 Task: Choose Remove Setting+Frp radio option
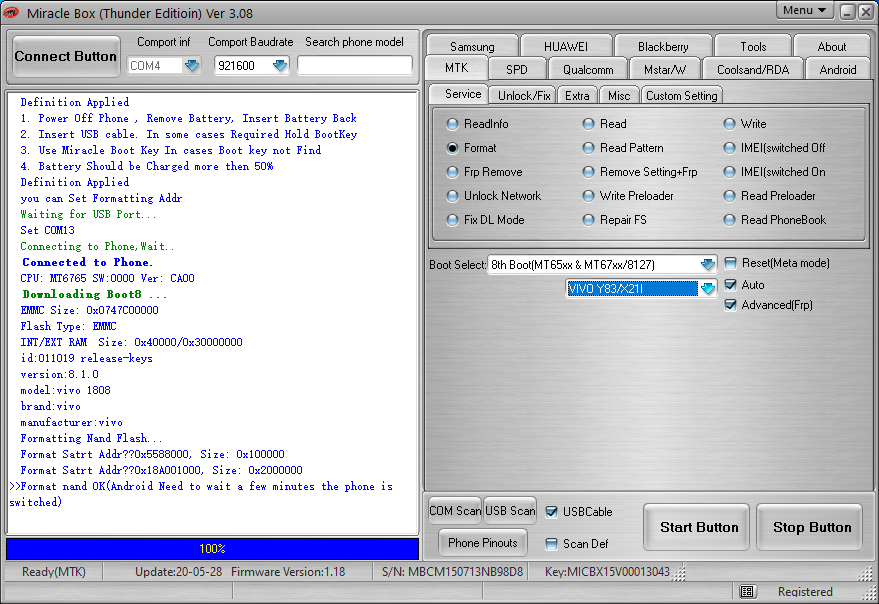(588, 172)
